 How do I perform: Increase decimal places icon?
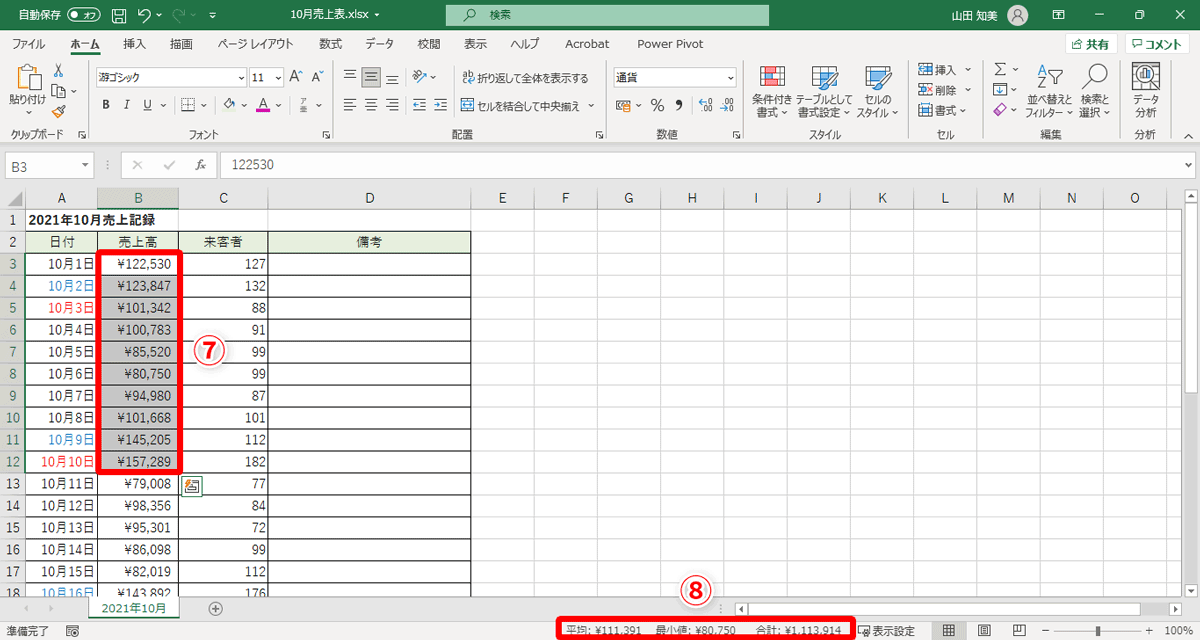tap(704, 105)
